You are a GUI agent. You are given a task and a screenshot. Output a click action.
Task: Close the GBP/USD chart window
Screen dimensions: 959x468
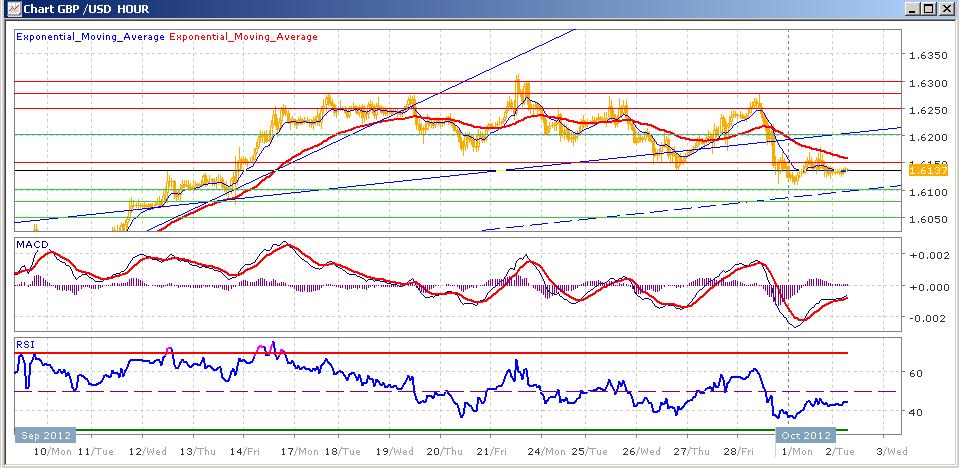click(945, 9)
